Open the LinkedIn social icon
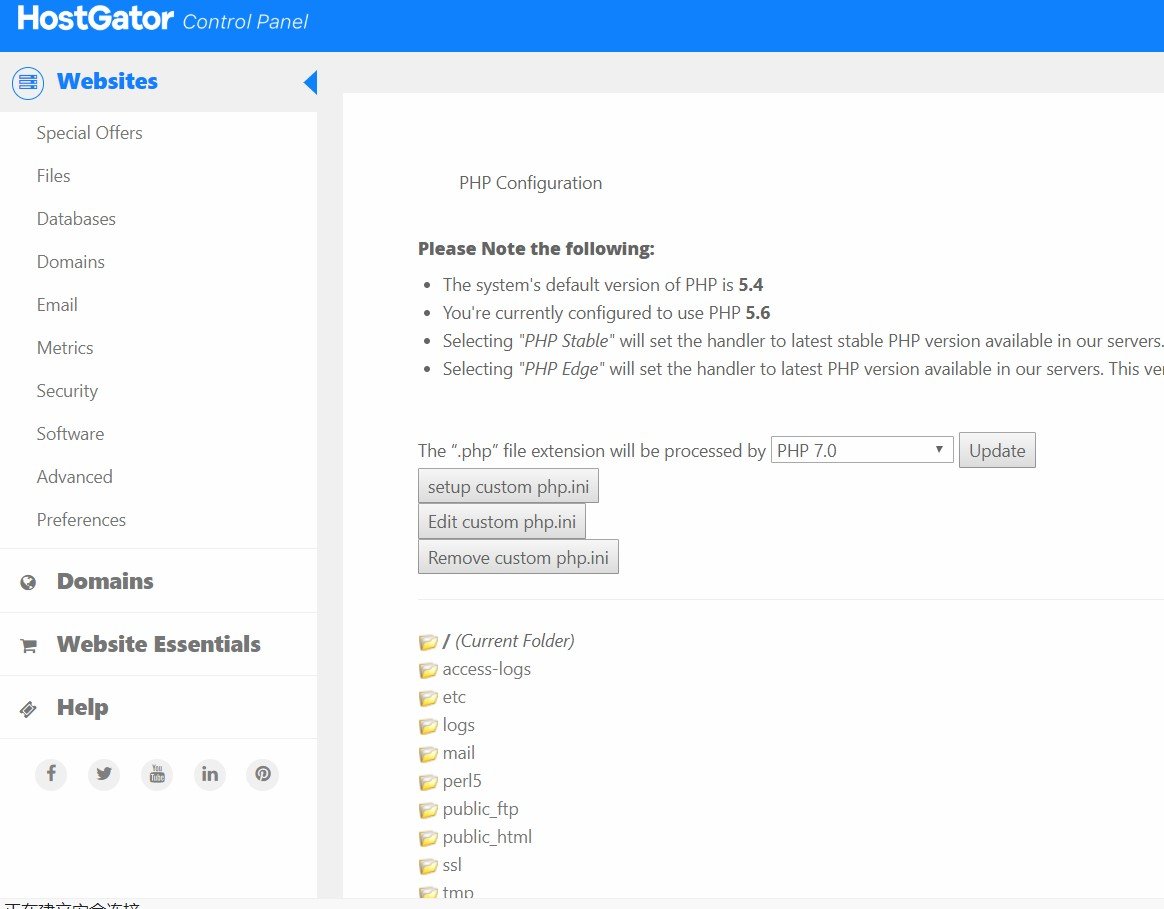Image resolution: width=1164 pixels, height=909 pixels. click(210, 774)
